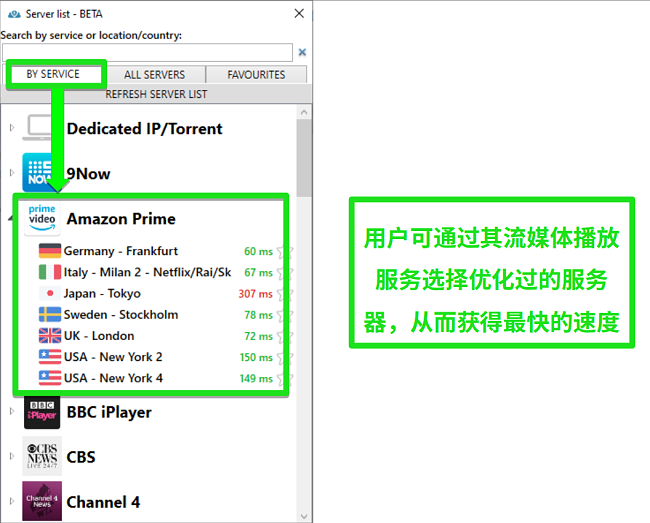Select UK - London server
The image size is (650, 523).
pos(99,336)
